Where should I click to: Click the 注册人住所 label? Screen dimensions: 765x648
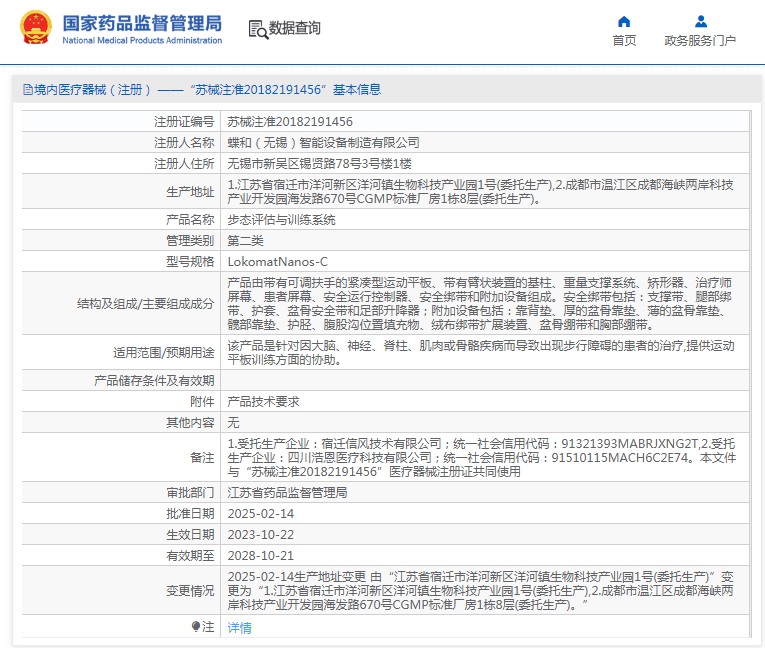(184, 163)
